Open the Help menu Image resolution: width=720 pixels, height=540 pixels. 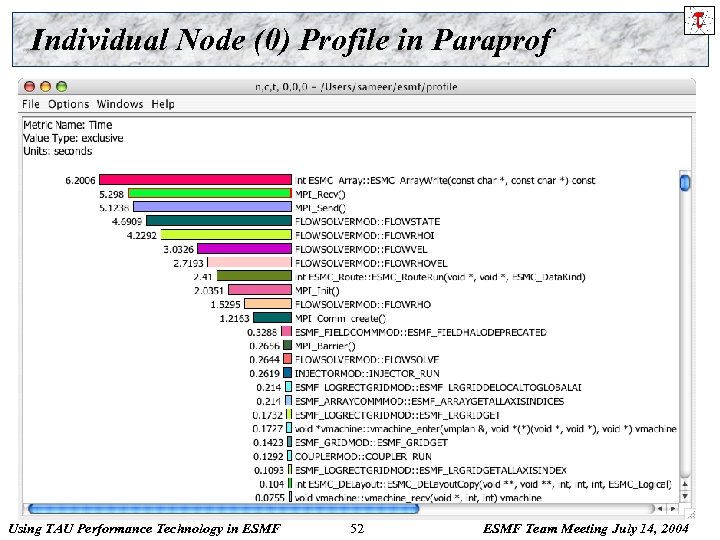tap(163, 104)
